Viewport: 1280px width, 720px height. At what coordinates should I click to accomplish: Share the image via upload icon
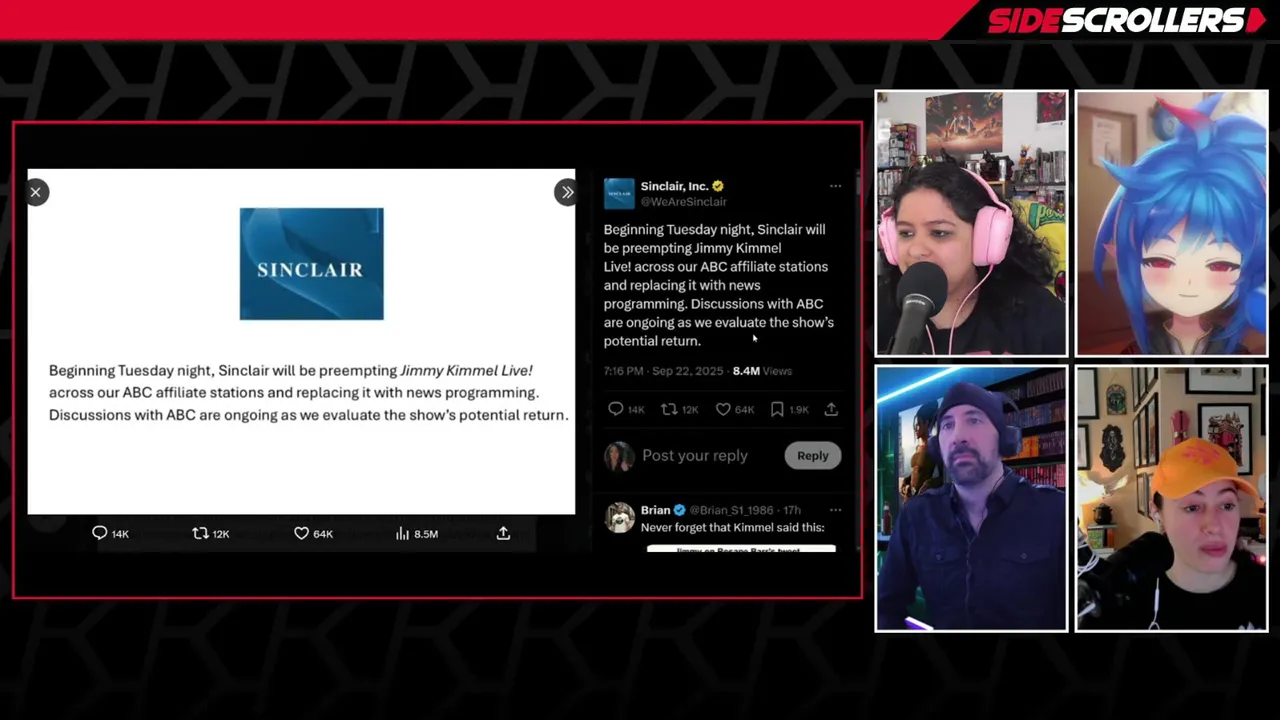click(x=503, y=534)
